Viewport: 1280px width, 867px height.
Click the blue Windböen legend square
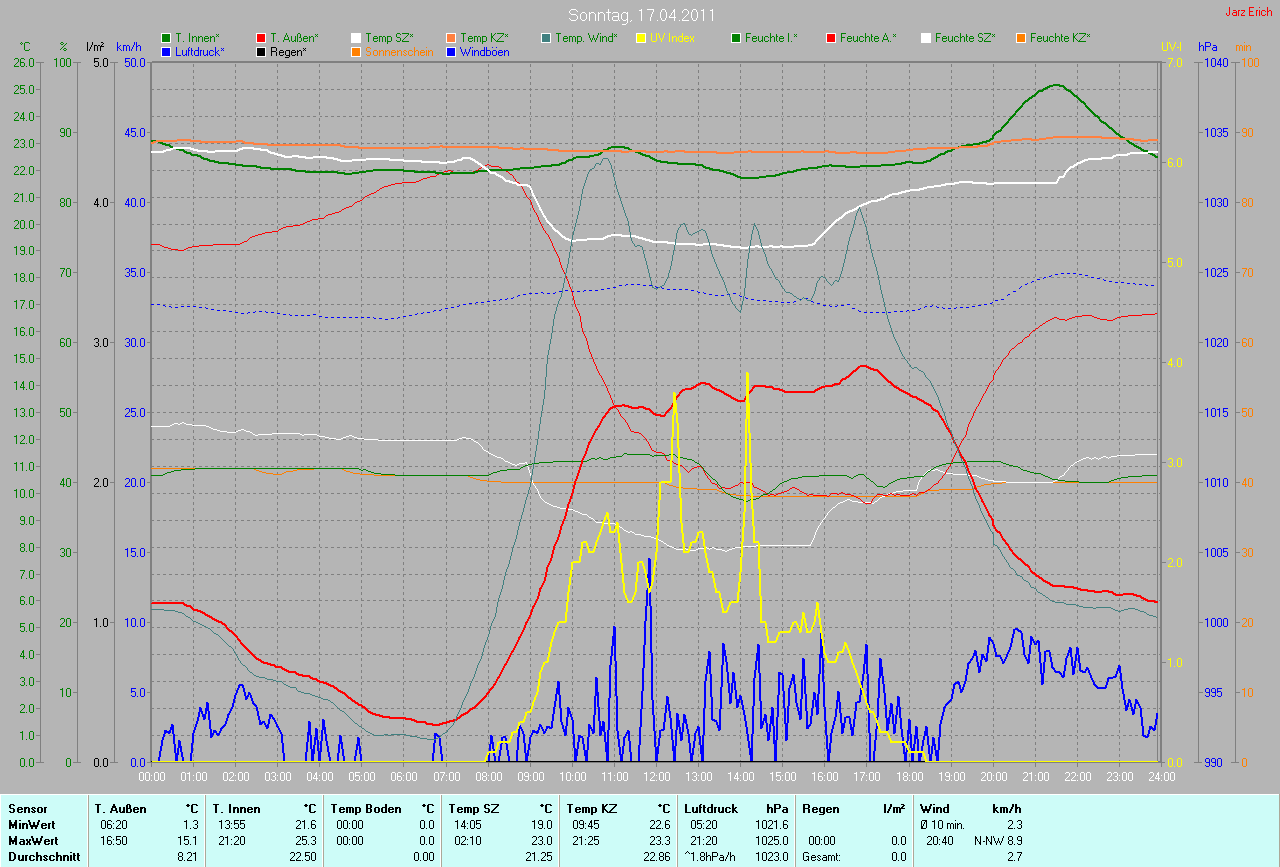tap(450, 51)
